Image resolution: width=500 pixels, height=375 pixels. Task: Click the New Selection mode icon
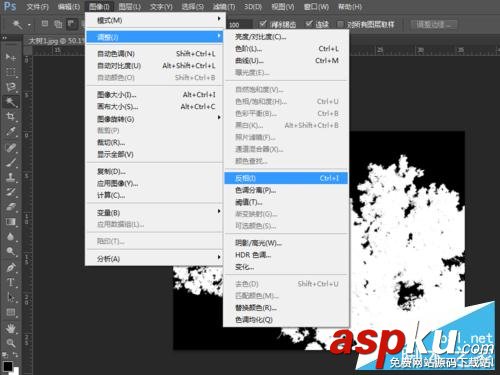click(x=45, y=24)
